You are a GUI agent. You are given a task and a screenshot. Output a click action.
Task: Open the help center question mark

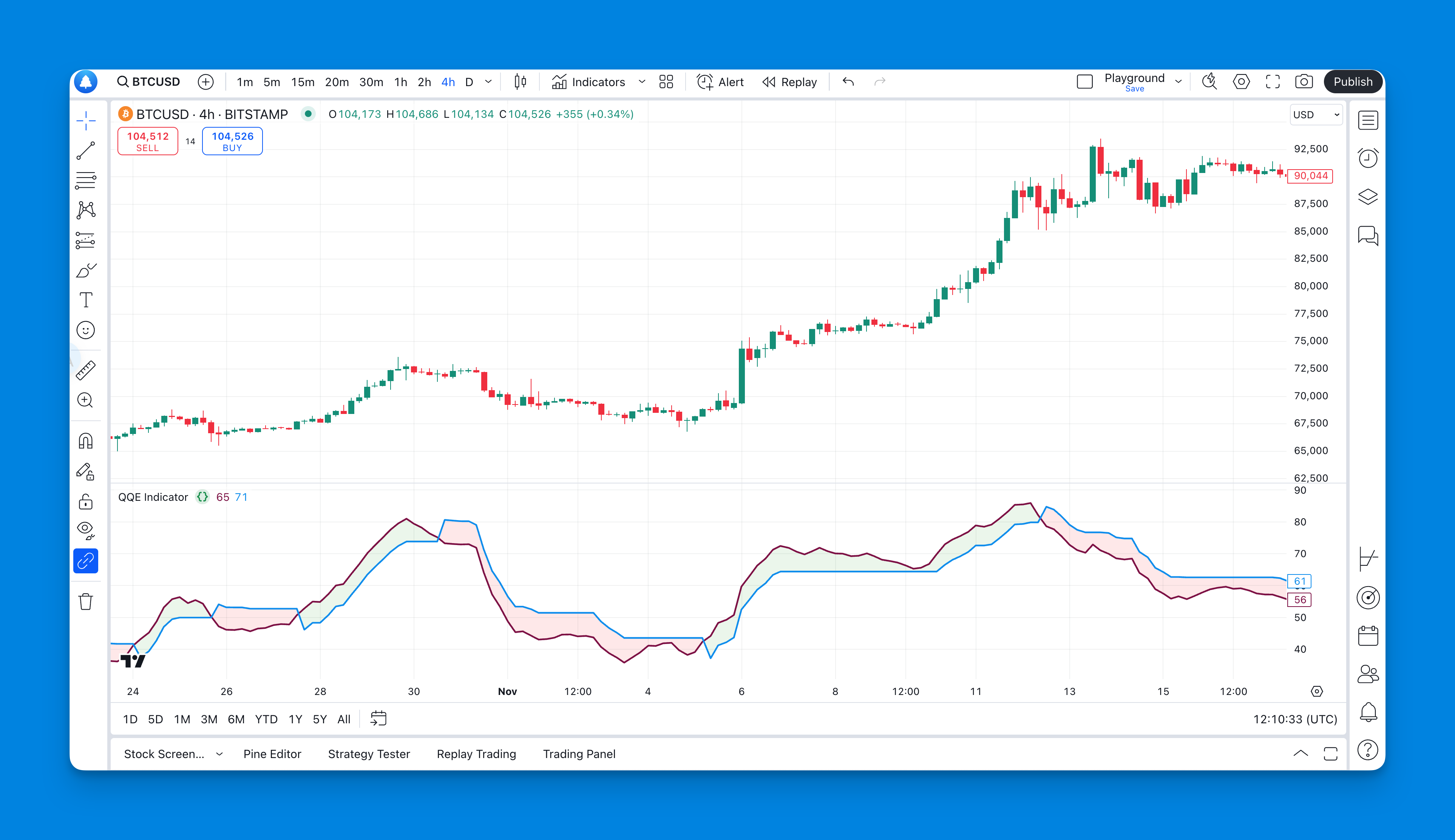click(1368, 750)
